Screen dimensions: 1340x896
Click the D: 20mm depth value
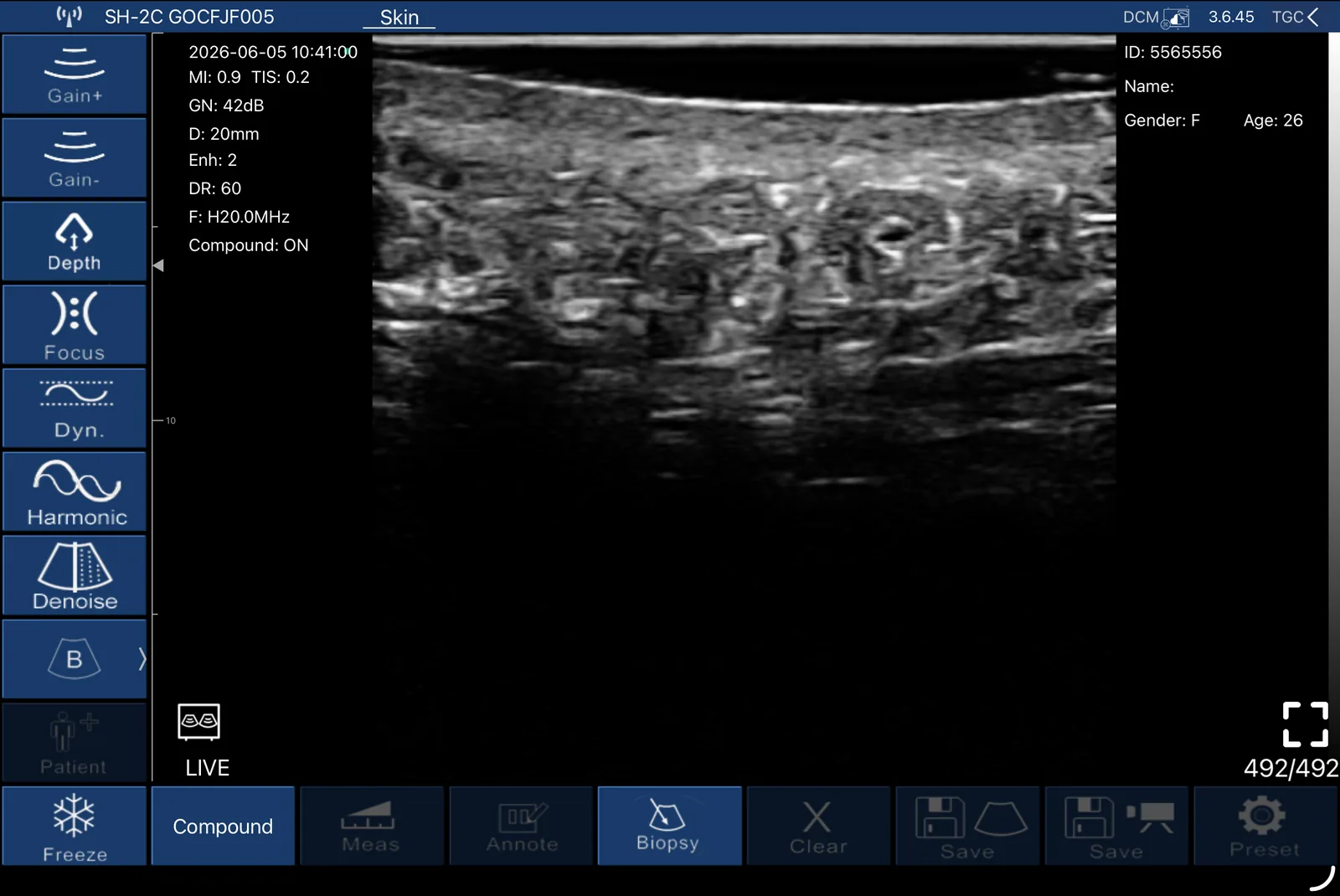tap(224, 134)
